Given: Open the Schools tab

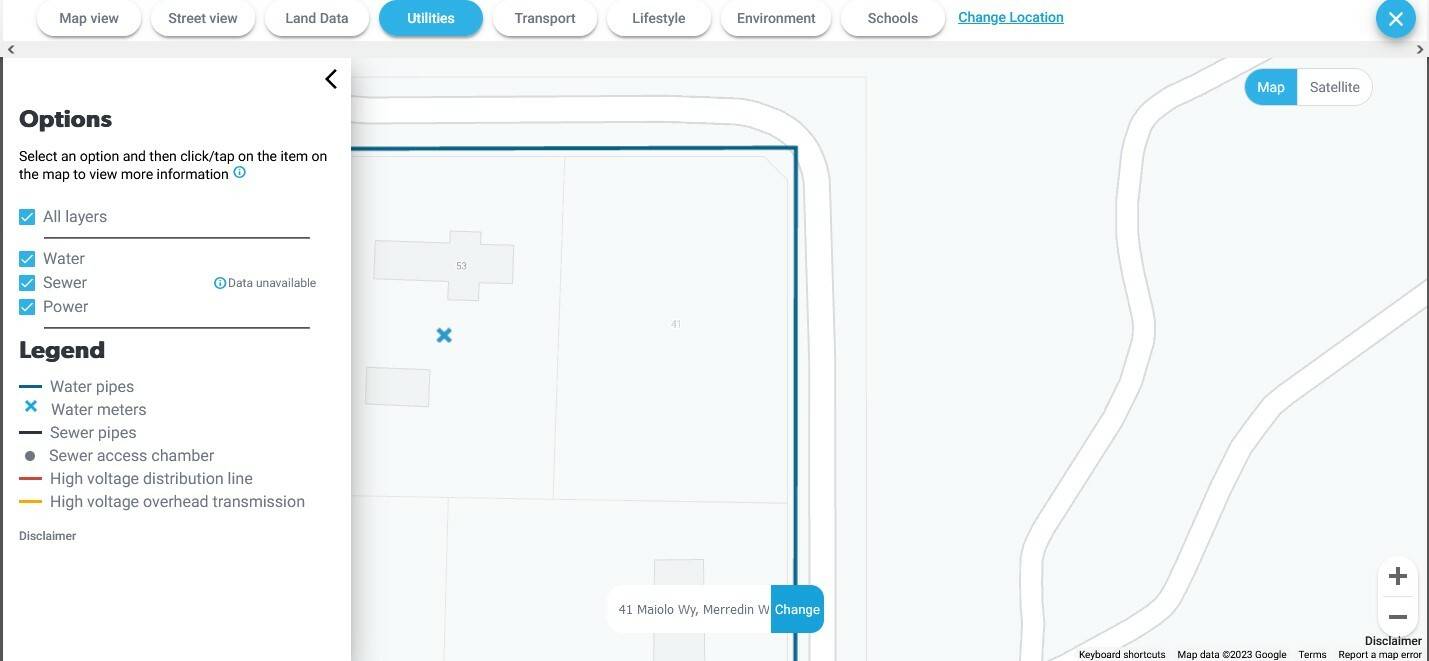Looking at the screenshot, I should coord(892,18).
